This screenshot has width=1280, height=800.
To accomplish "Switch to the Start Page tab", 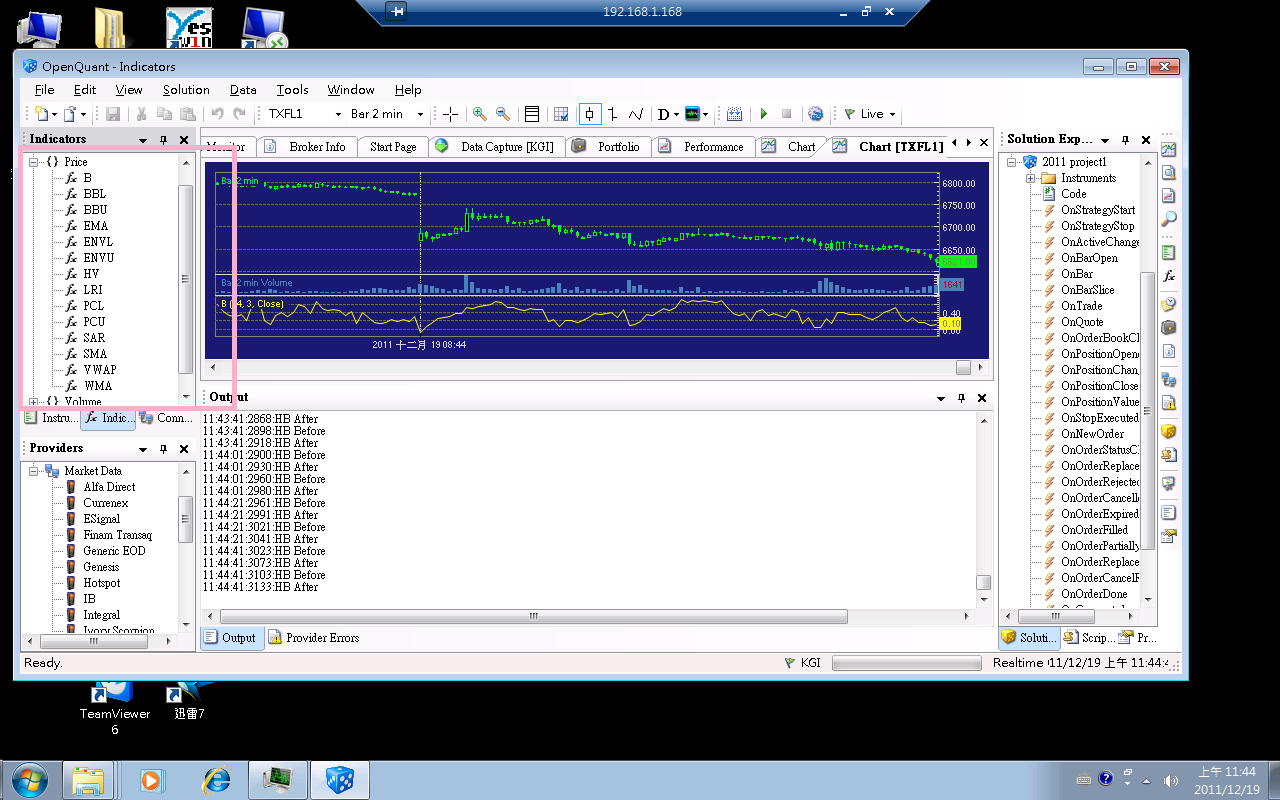I will 393,147.
